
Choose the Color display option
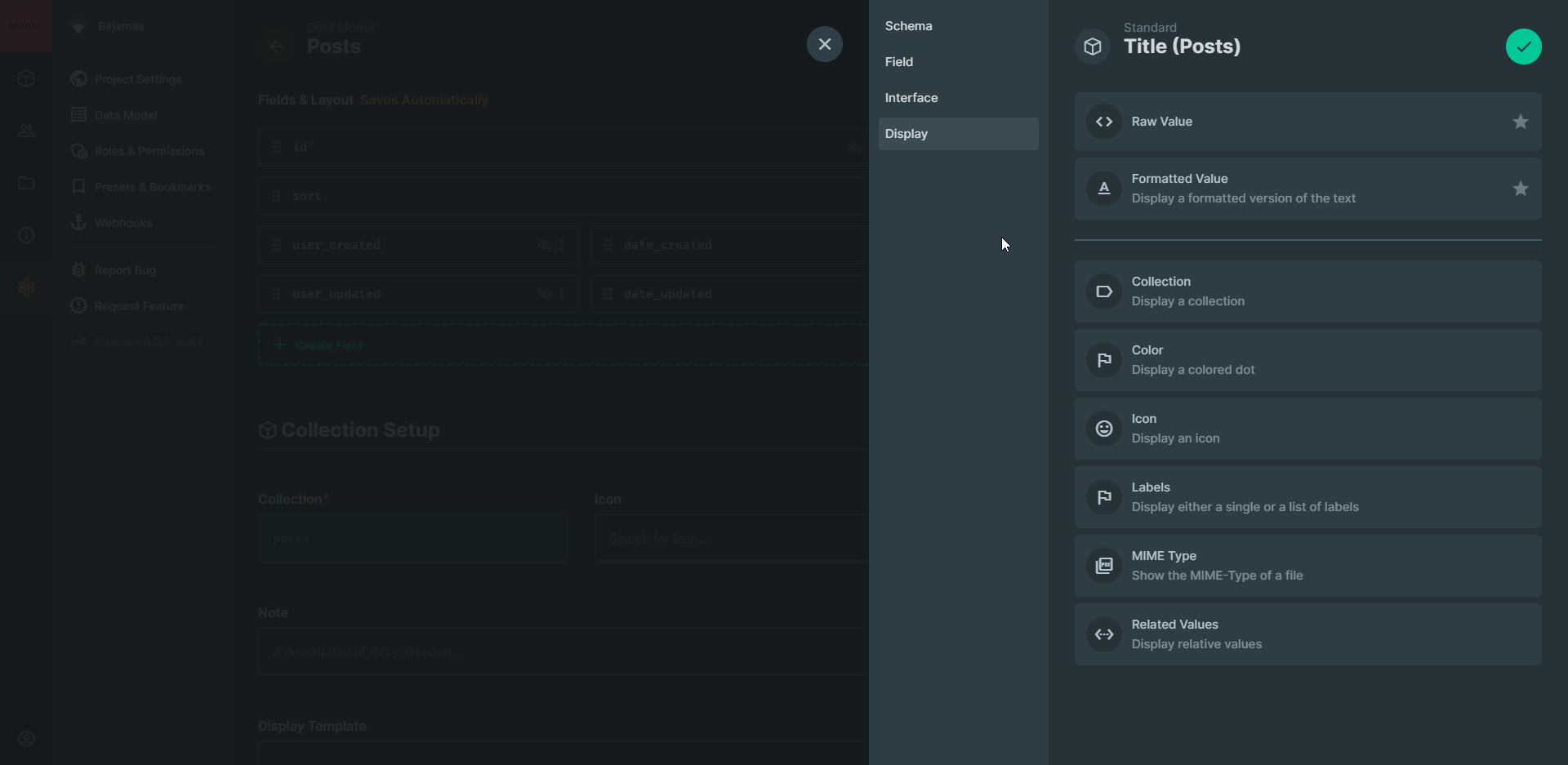click(1307, 360)
